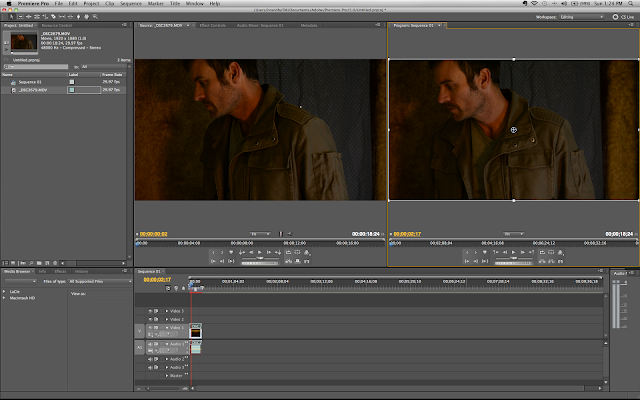The image size is (640, 400).
Task: Toggle the A1 source track indicator
Action: 140,347
